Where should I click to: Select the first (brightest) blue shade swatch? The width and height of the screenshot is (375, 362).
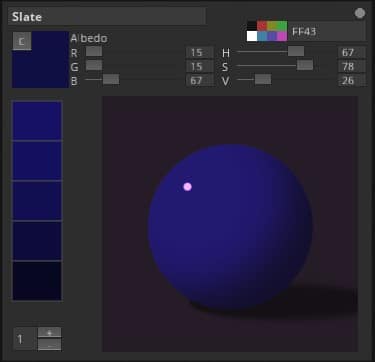37,120
